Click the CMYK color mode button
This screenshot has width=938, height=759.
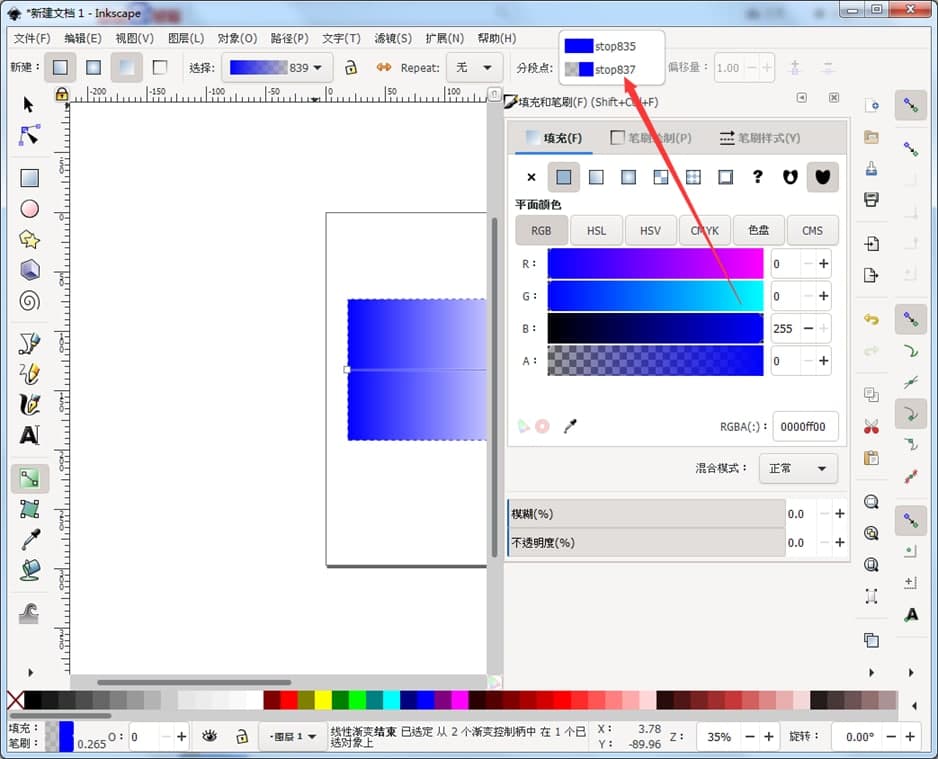(x=705, y=230)
